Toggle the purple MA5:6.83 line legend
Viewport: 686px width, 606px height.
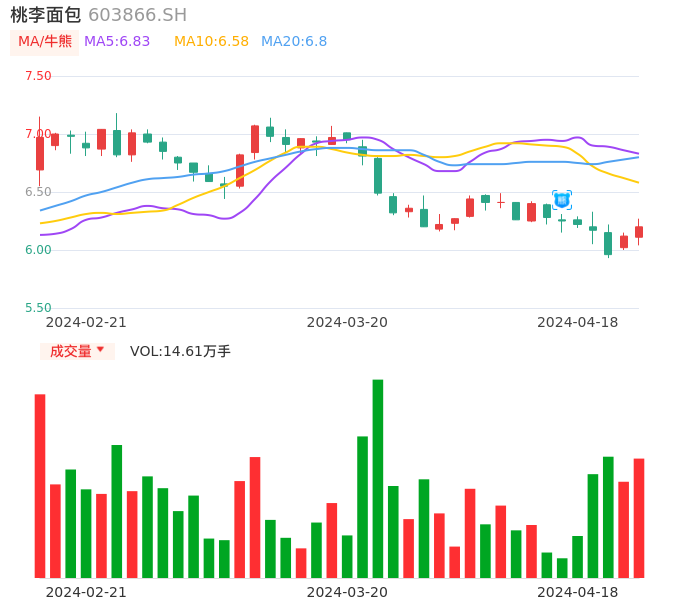coord(117,42)
